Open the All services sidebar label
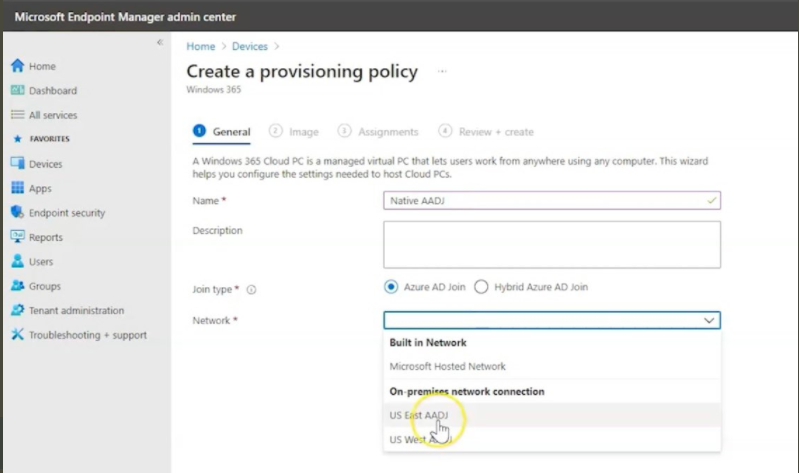The width and height of the screenshot is (799, 473). (x=53, y=115)
